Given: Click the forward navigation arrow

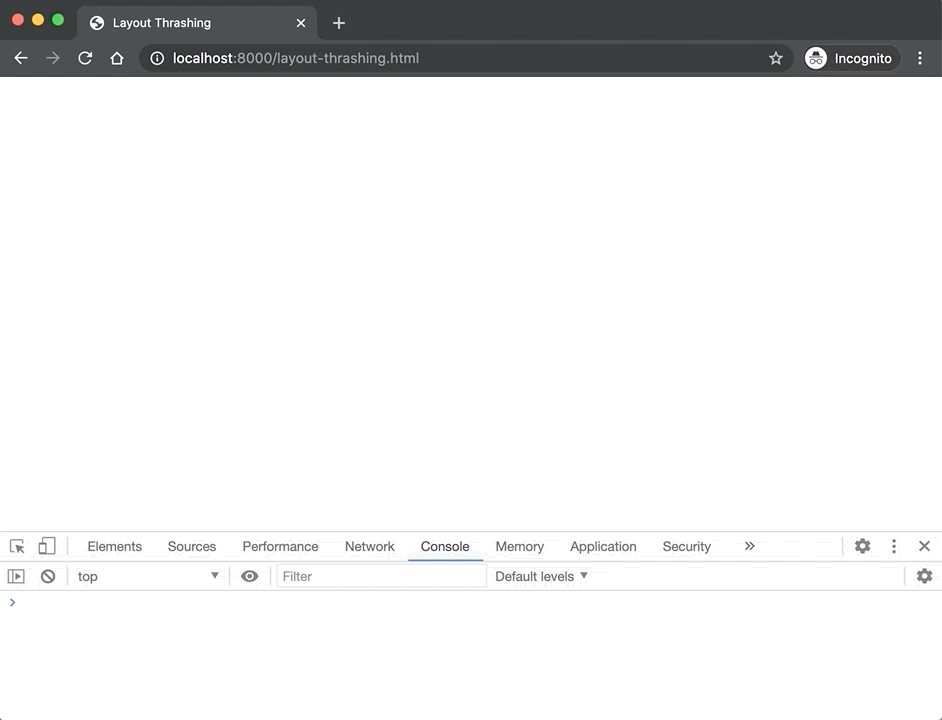Looking at the screenshot, I should [53, 58].
